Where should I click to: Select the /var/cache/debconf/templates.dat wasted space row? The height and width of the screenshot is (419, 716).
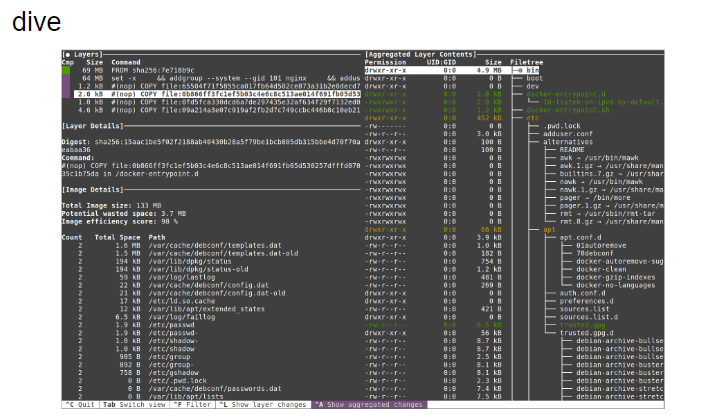coord(200,245)
